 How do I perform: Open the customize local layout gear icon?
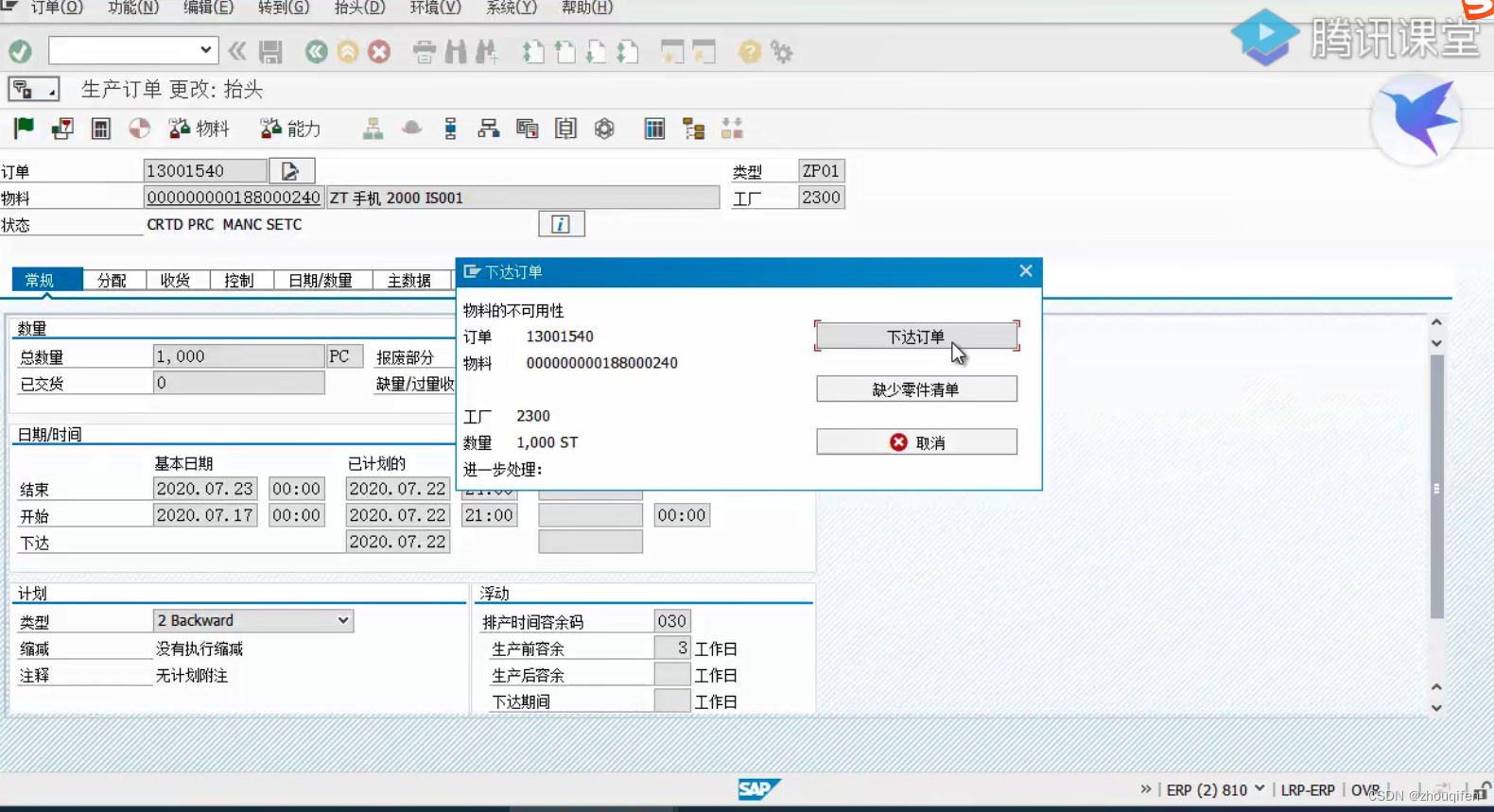point(782,51)
